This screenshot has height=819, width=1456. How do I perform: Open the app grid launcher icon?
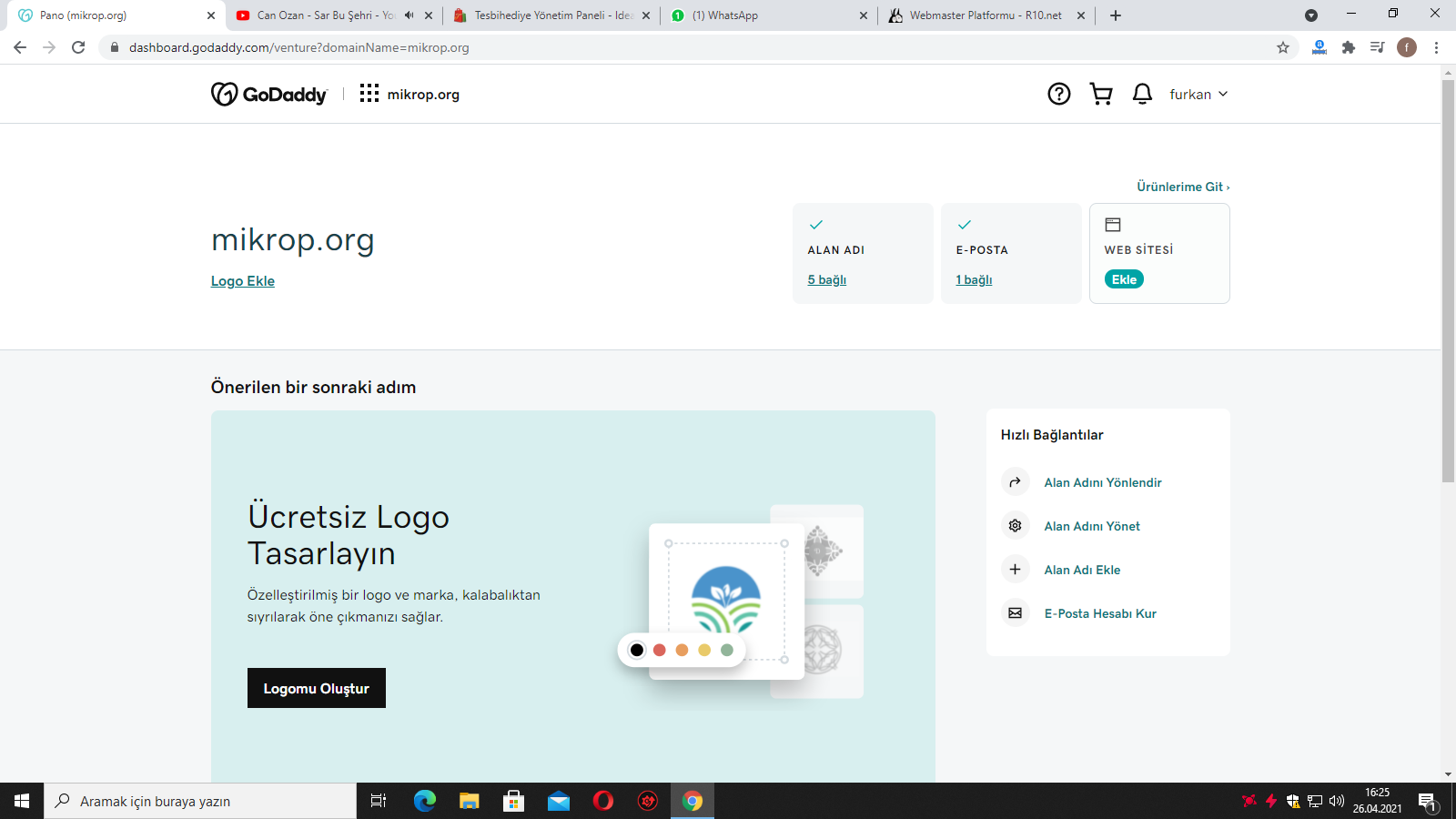tap(369, 94)
